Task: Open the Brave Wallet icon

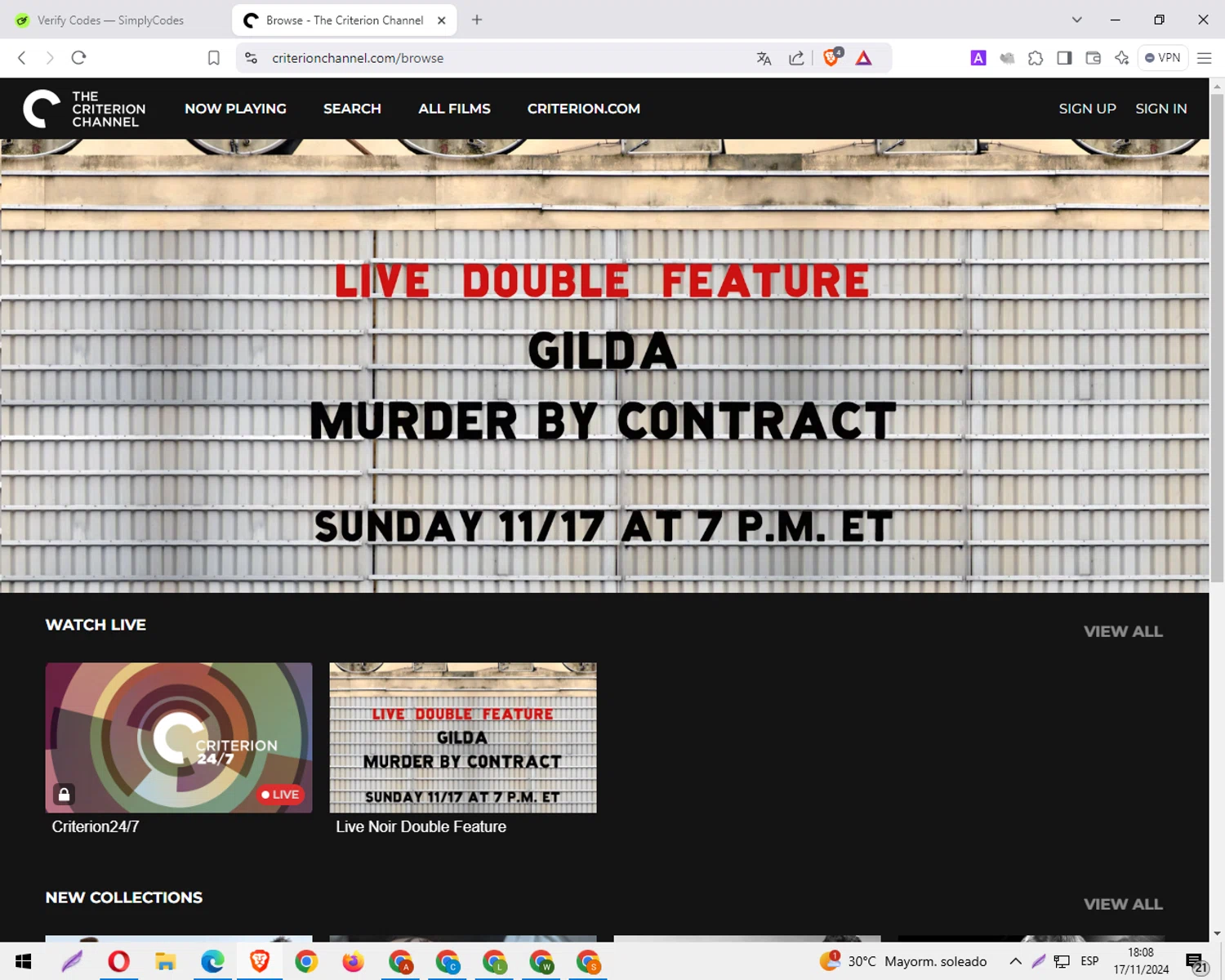Action: 1093,58
